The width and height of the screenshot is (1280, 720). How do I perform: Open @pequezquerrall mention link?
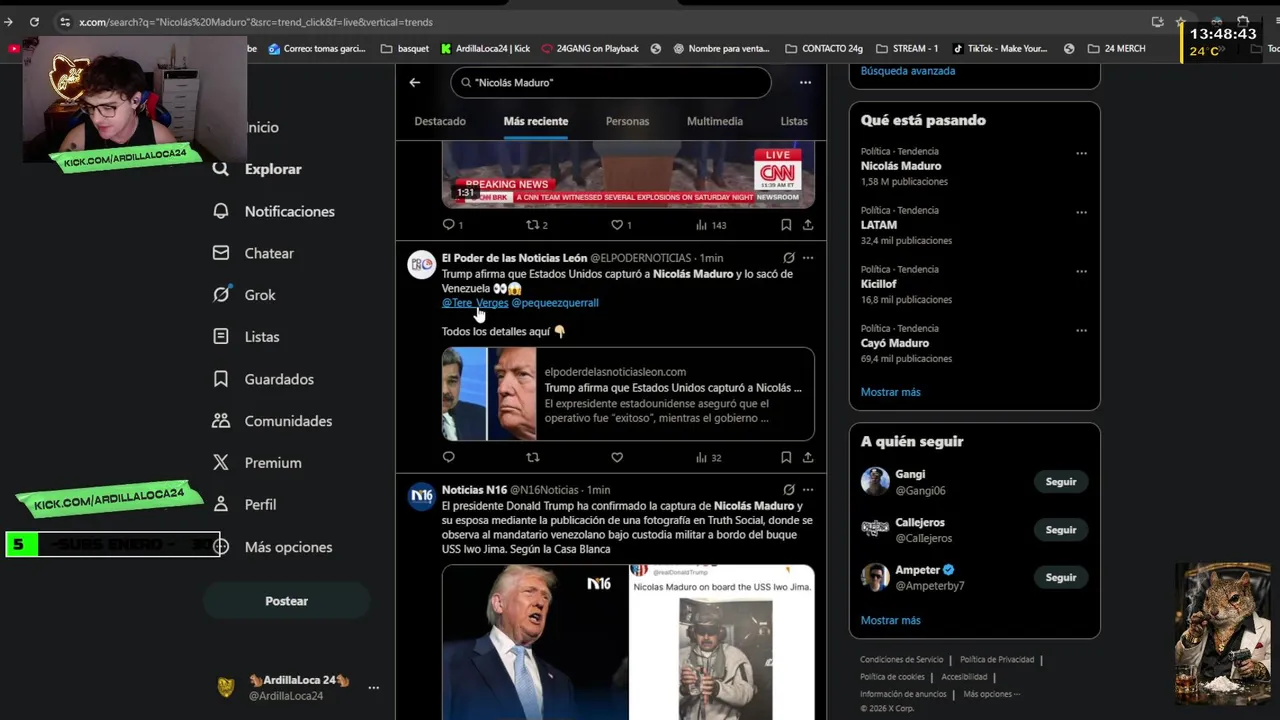[555, 303]
